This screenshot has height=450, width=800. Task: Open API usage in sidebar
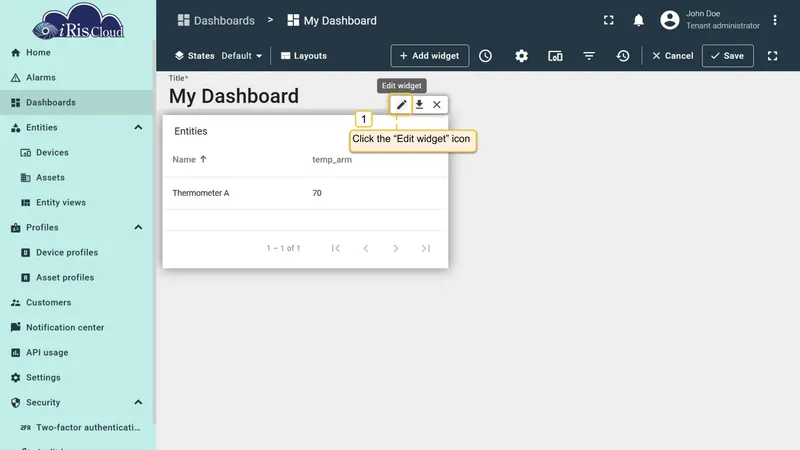click(x=77, y=353)
